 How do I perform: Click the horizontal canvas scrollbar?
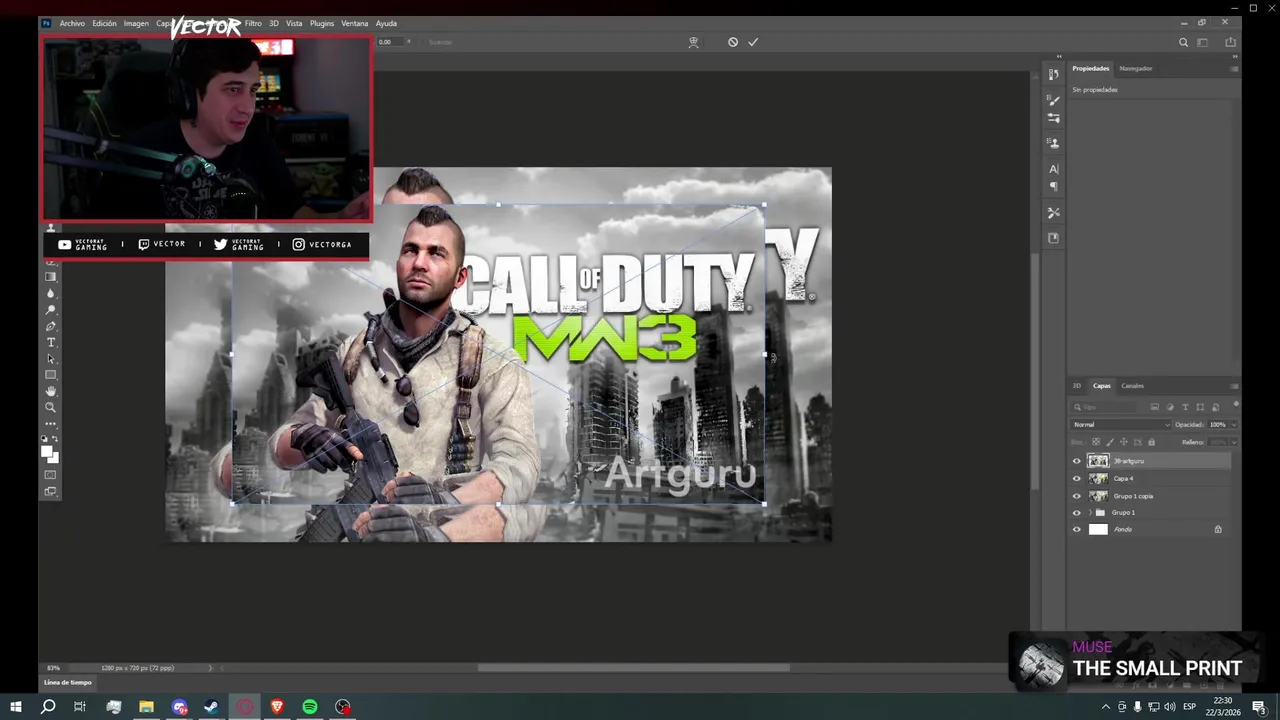(x=633, y=668)
